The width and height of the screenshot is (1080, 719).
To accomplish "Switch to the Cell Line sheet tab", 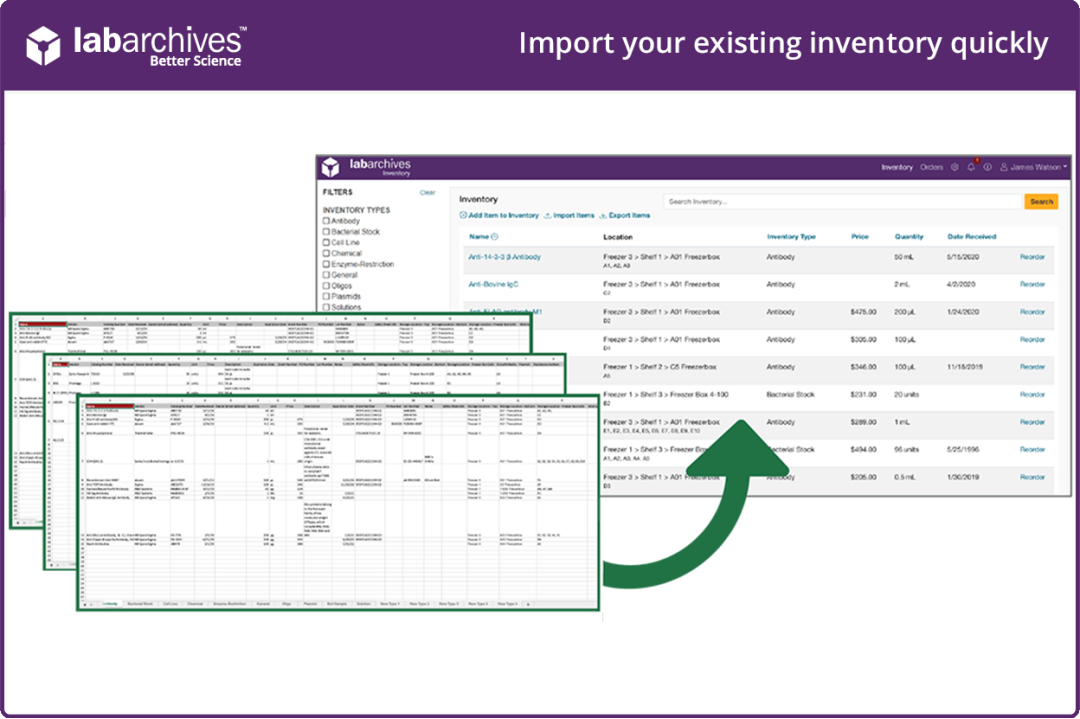I will (x=170, y=604).
